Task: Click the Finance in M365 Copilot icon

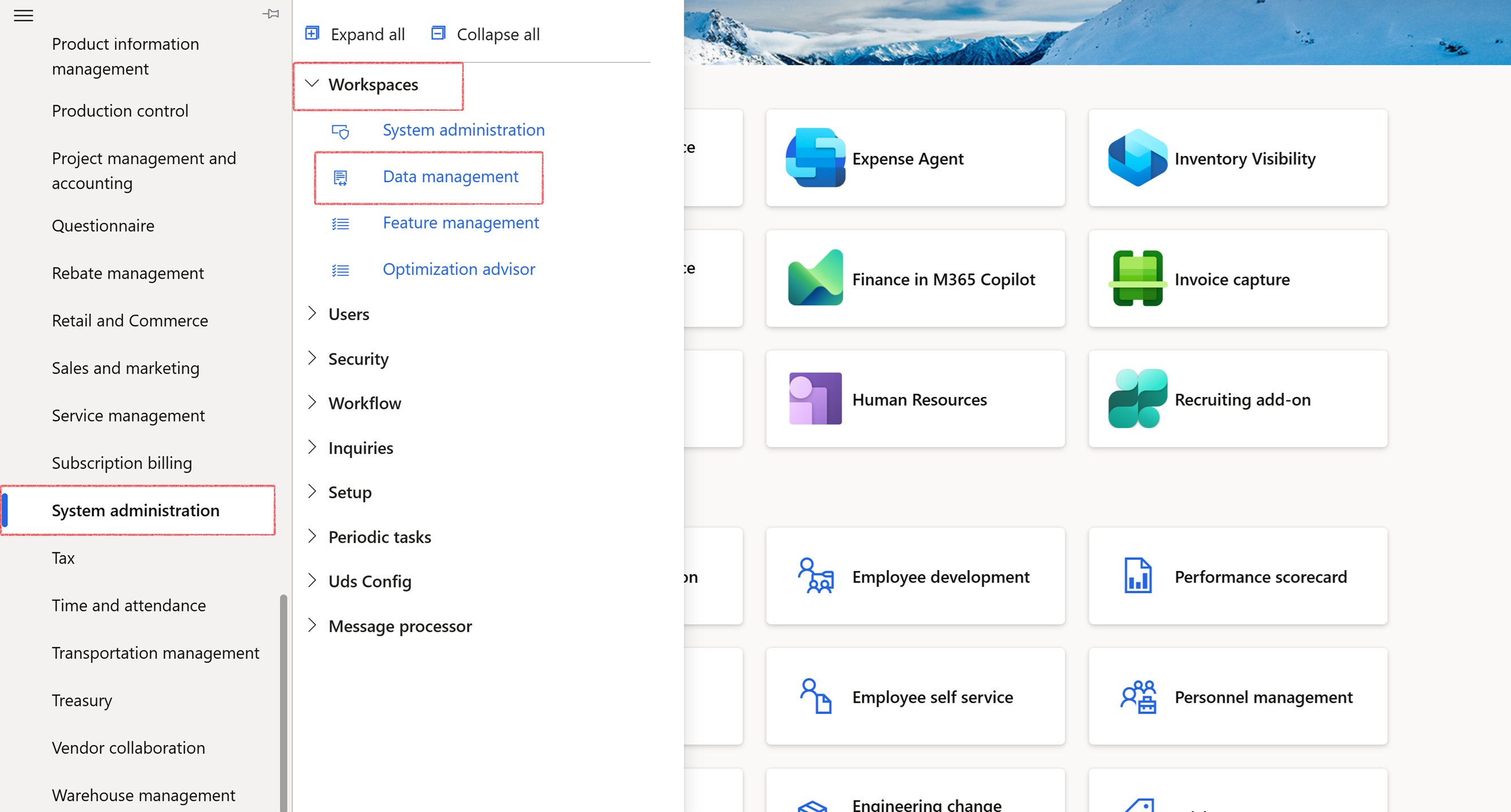Action: coord(815,278)
